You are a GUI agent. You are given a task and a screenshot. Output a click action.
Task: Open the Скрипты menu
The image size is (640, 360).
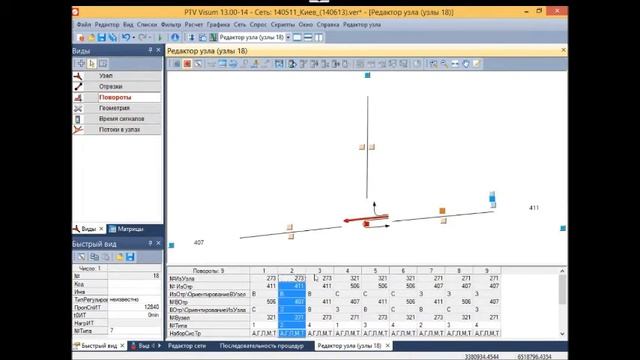pyautogui.click(x=282, y=24)
